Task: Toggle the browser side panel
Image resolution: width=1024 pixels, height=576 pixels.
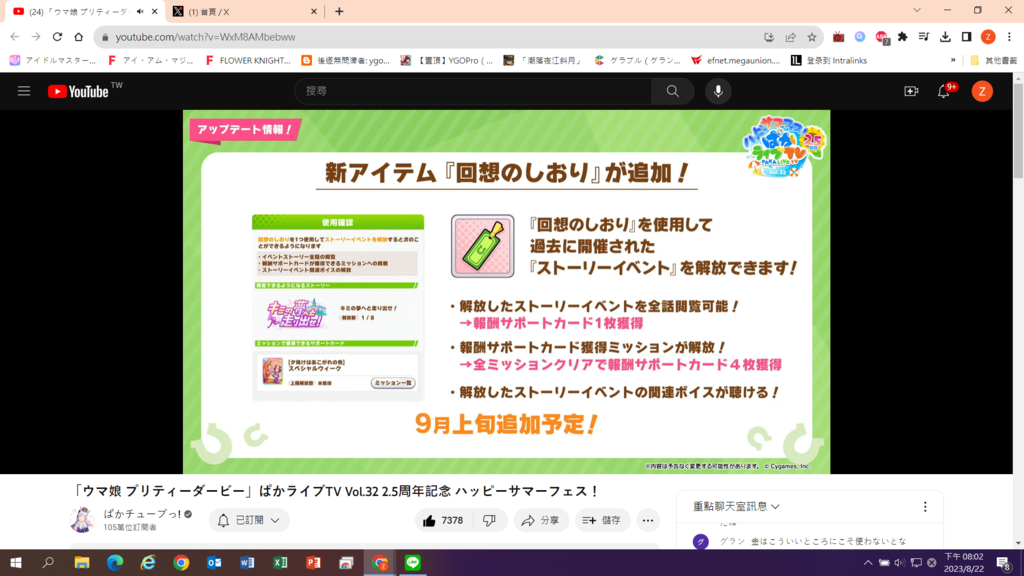Action: click(967, 37)
